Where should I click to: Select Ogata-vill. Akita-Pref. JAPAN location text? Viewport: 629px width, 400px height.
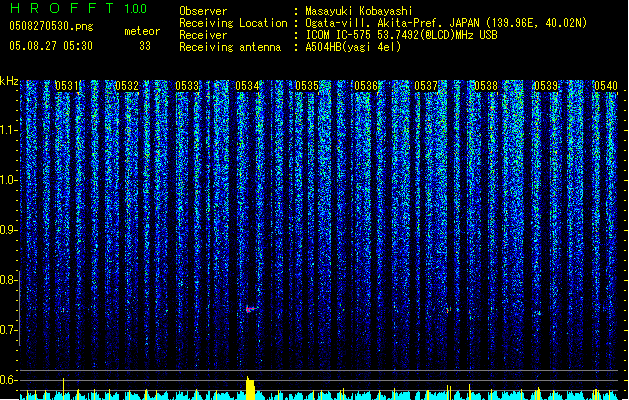(446, 23)
